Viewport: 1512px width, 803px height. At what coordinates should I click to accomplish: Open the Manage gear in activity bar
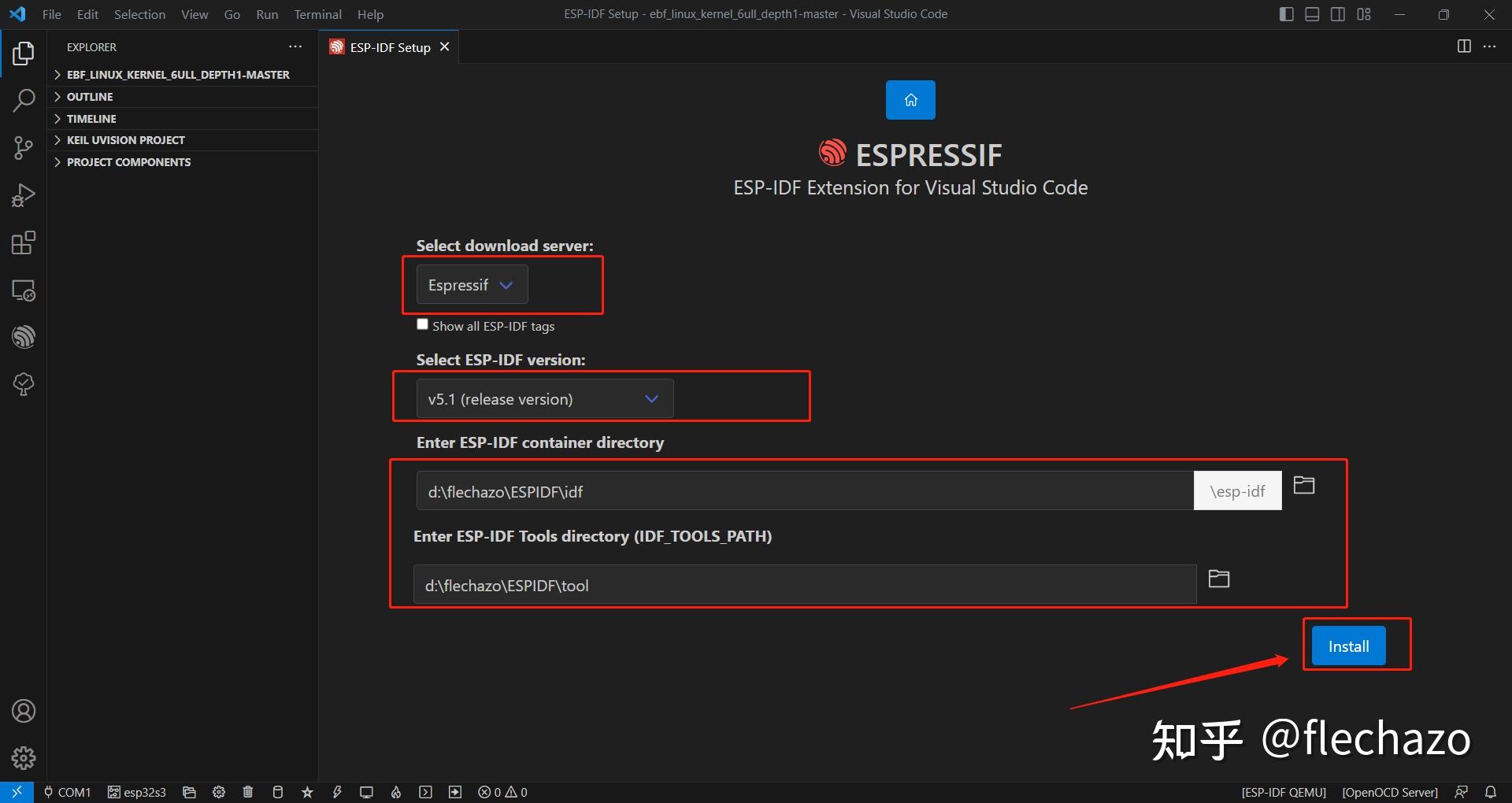[24, 758]
